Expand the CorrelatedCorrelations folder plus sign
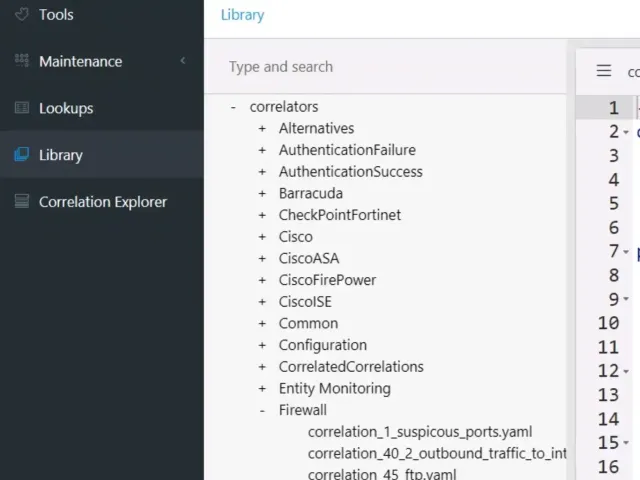This screenshot has height=480, width=640. [x=262, y=367]
